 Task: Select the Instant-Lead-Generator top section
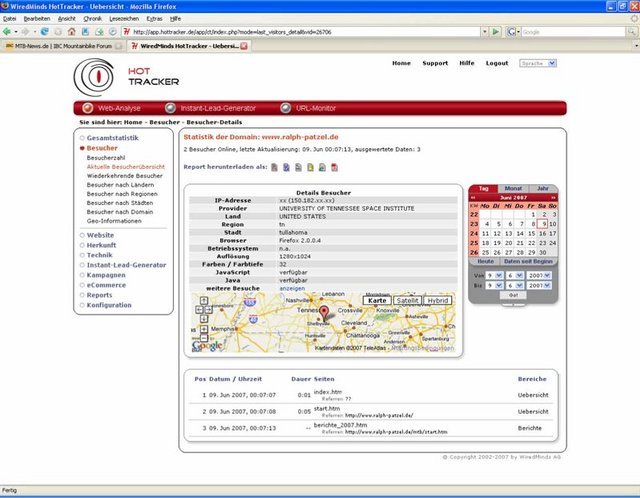(x=211, y=108)
